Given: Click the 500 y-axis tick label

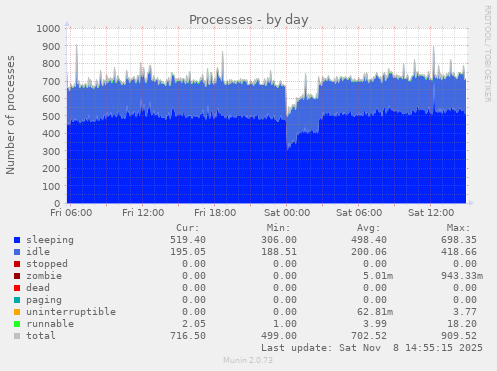Looking at the screenshot, I should (x=51, y=116).
